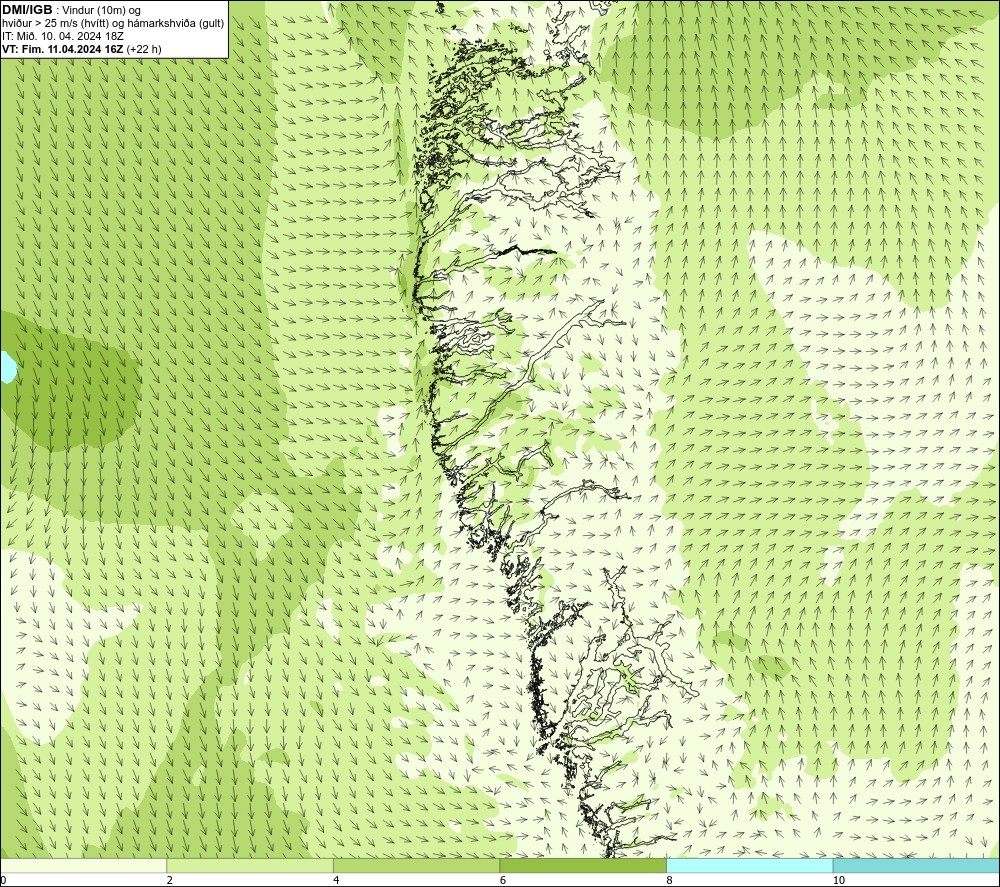Click the '2' label on the wind scale
Screen dimensions: 1000x887
point(170,880)
